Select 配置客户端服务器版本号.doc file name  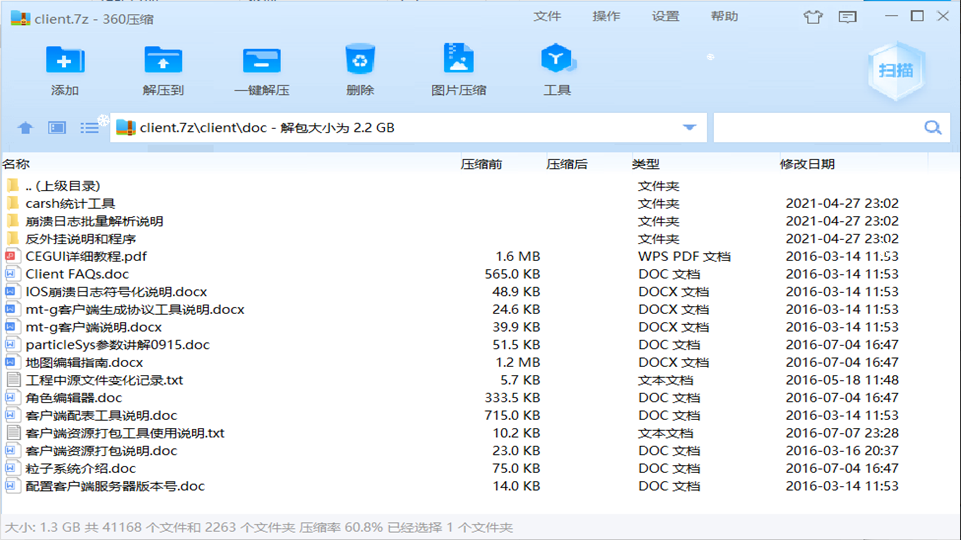click(115, 486)
